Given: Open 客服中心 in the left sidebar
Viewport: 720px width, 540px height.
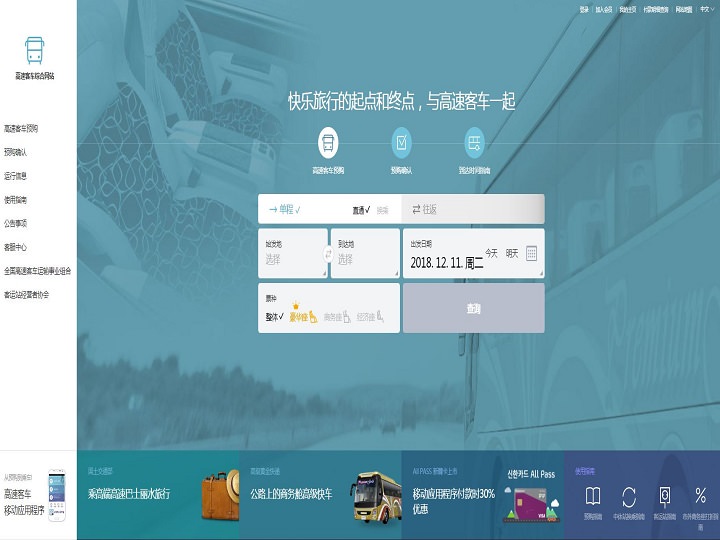Looking at the screenshot, I should [15, 248].
